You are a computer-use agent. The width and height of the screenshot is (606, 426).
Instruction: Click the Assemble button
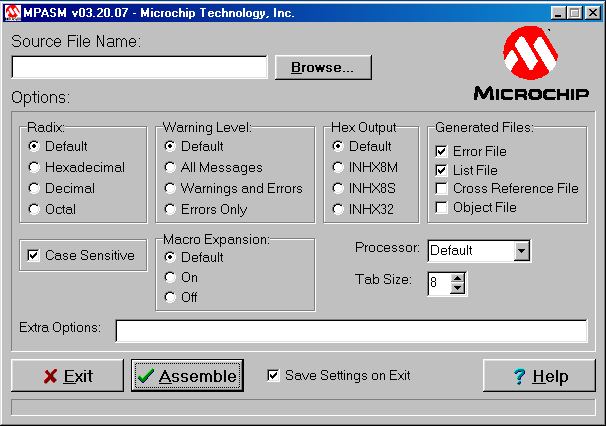pos(187,376)
